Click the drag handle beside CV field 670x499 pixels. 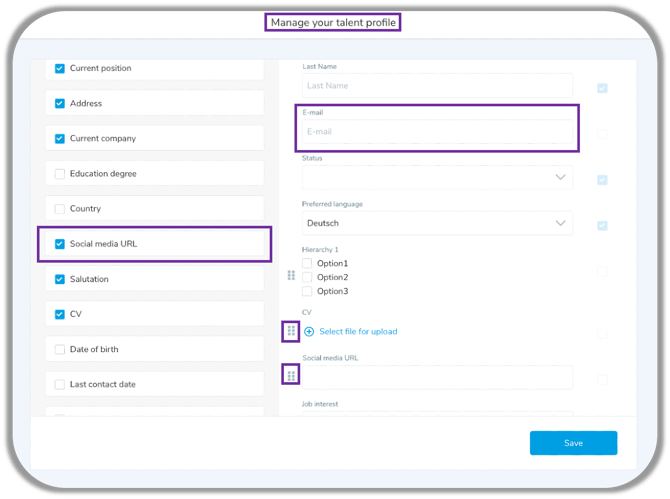[291, 331]
